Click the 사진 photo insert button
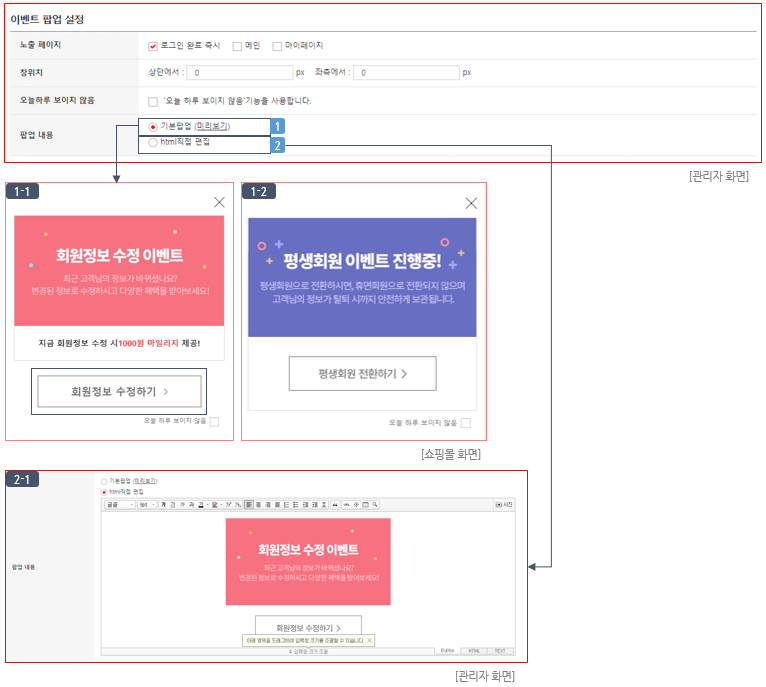The image size is (766, 687). coord(505,505)
